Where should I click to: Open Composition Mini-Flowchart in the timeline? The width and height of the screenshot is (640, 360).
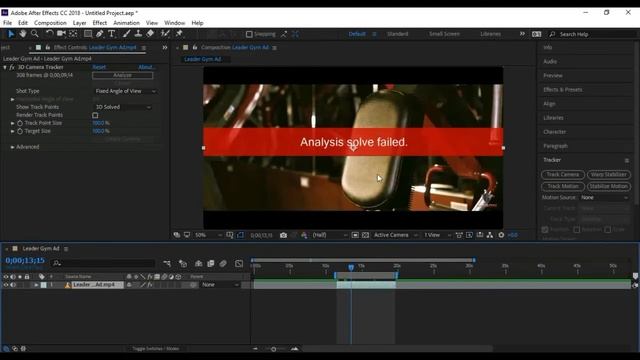167,264
